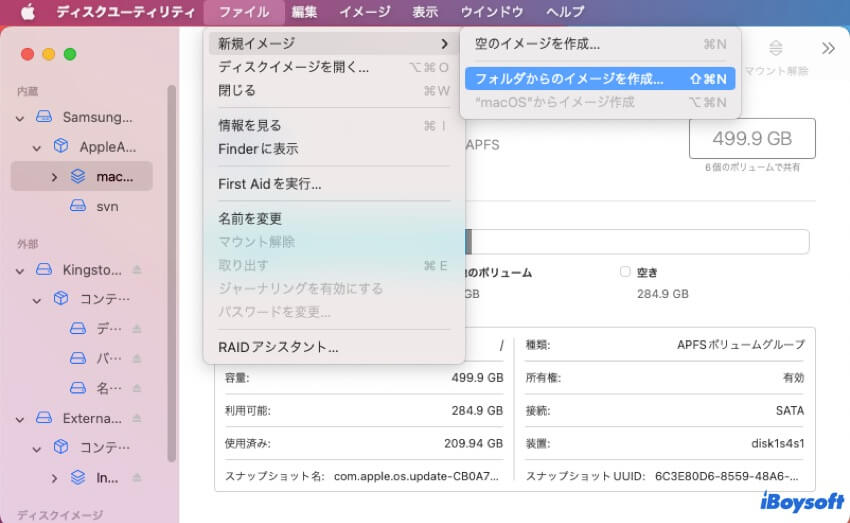Click the SATA connection value
The height and width of the screenshot is (523, 850).
point(790,410)
